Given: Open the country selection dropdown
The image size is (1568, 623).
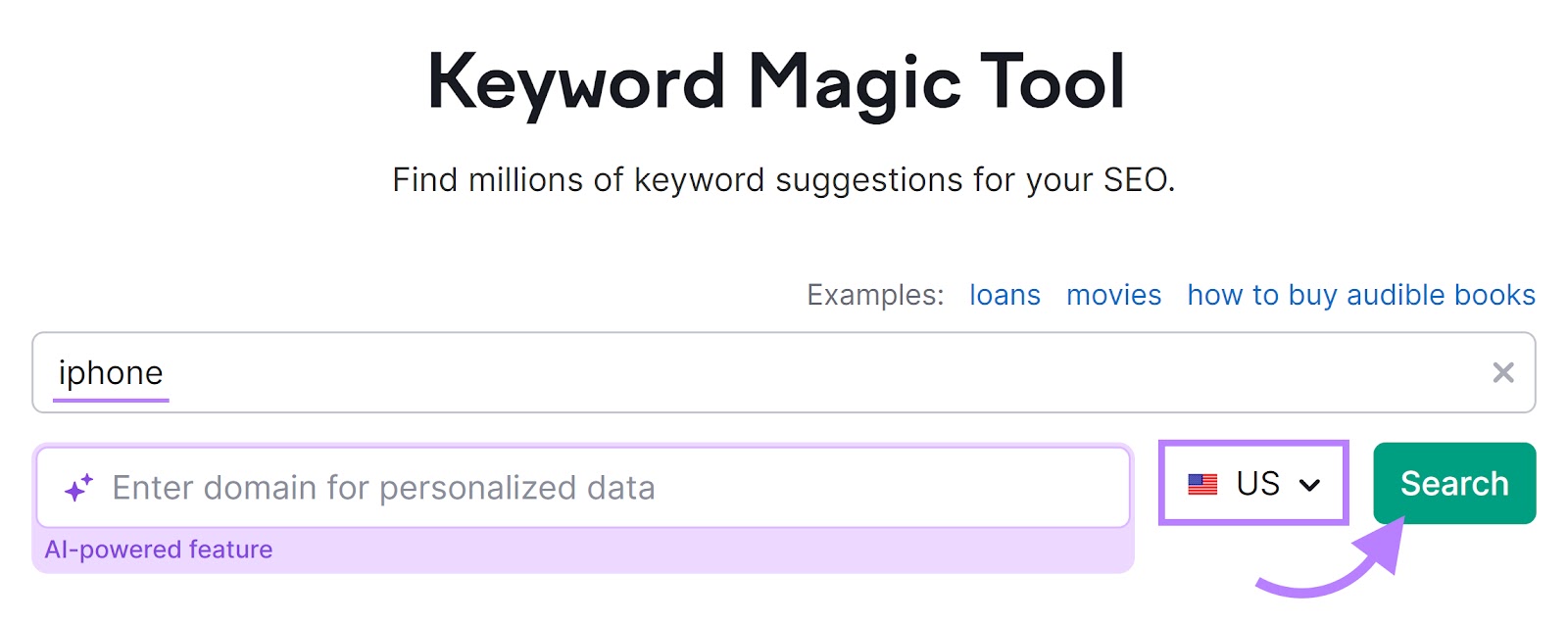Looking at the screenshot, I should [1252, 483].
